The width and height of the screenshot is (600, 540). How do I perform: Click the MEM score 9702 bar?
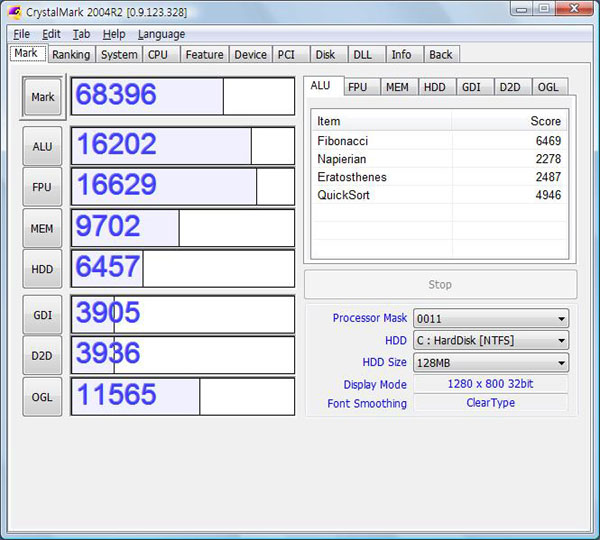[183, 228]
